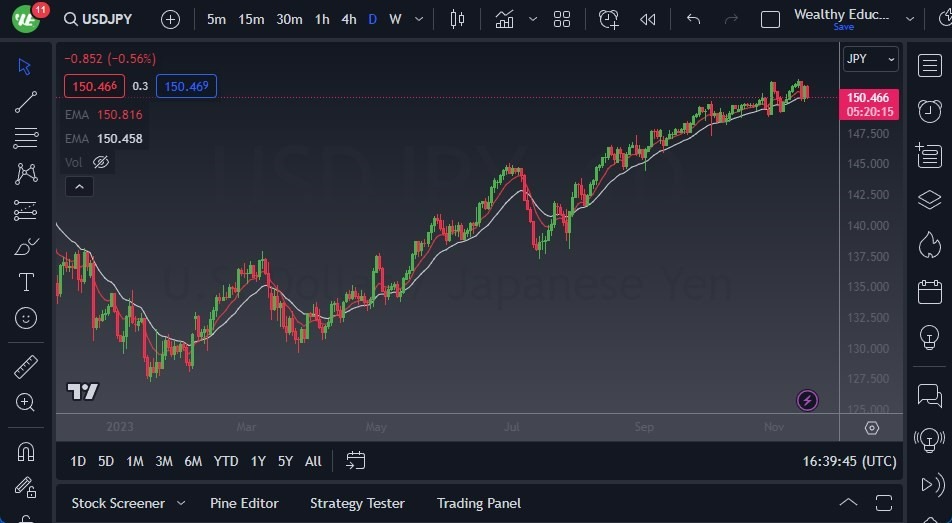Open the JPY currency dropdown
Viewport: 952px width, 523px height.
point(871,59)
